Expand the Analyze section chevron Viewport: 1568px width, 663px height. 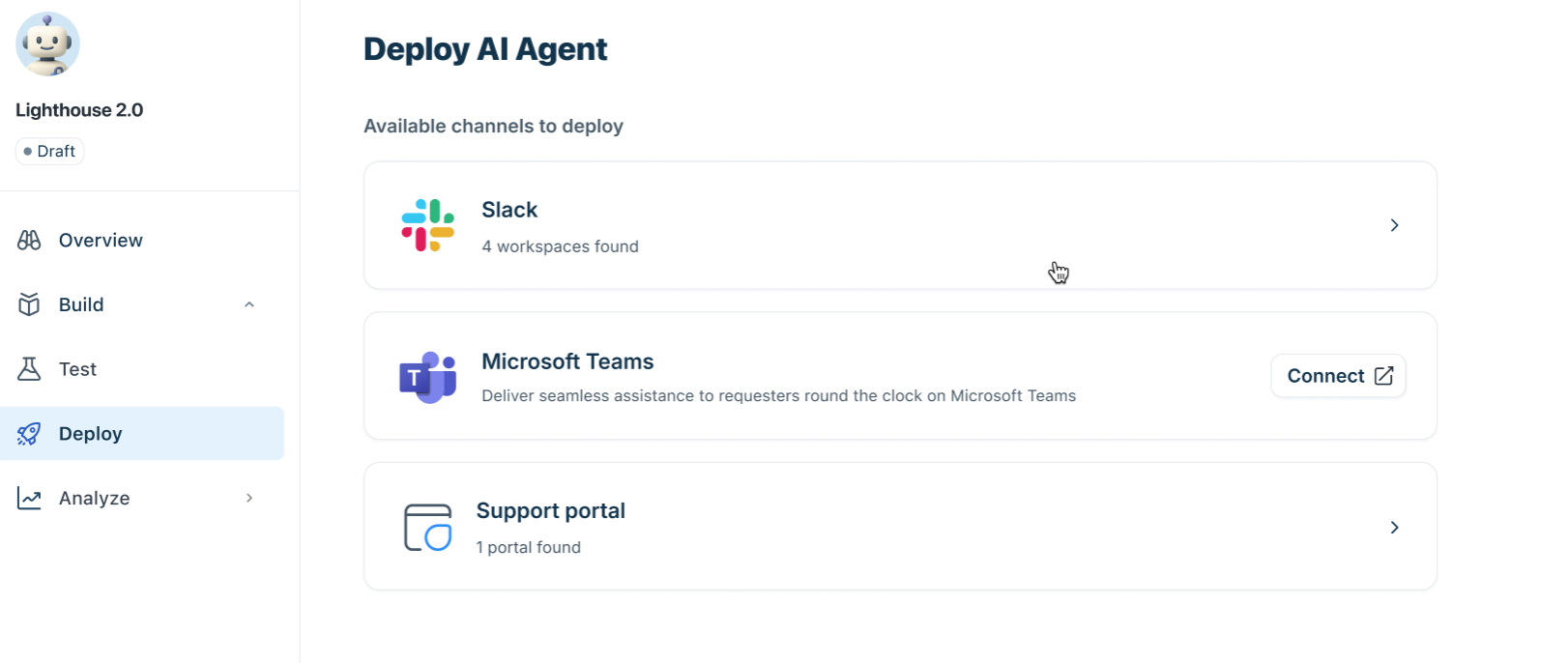click(x=249, y=499)
